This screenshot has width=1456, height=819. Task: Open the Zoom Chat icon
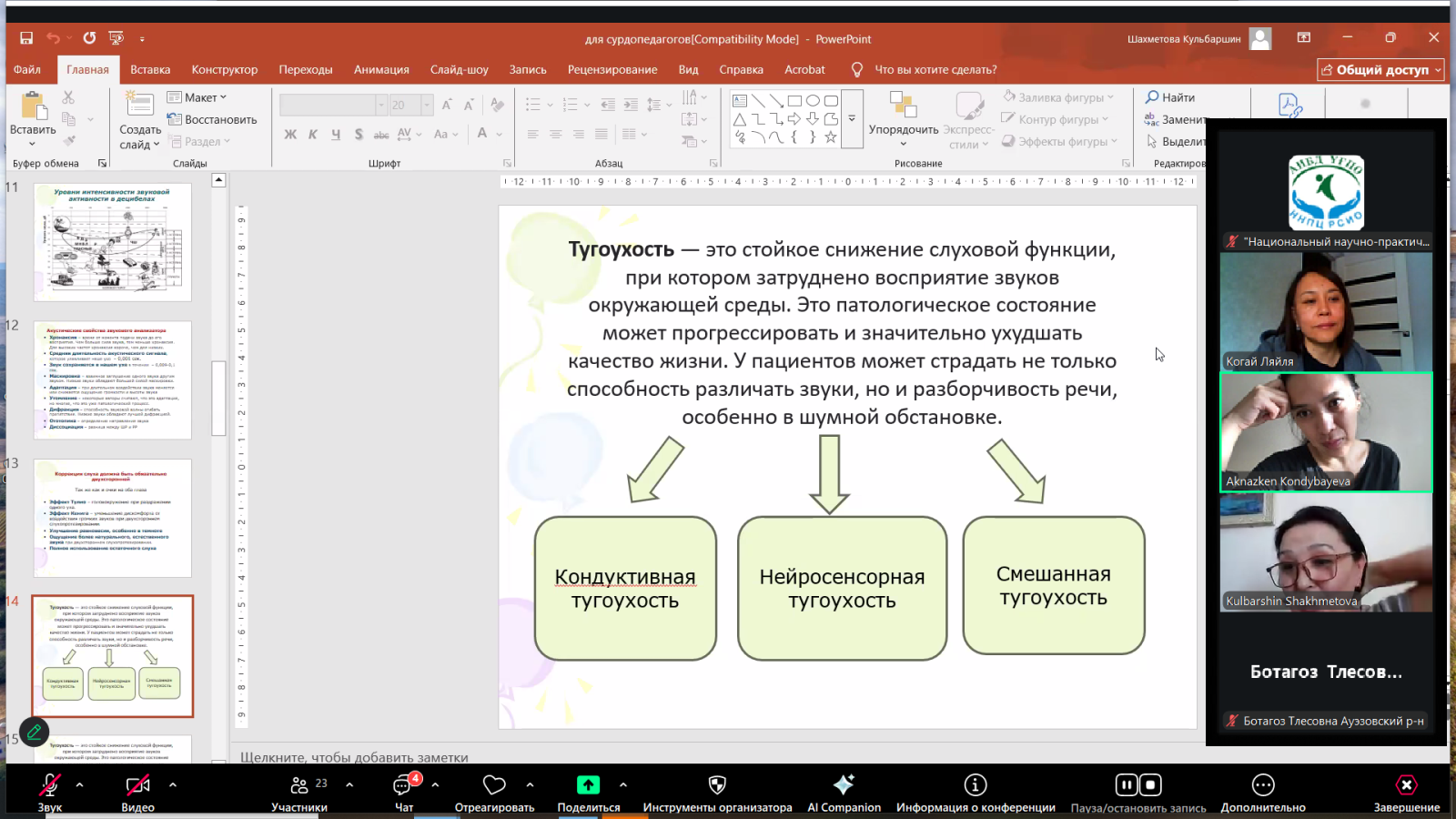(403, 785)
